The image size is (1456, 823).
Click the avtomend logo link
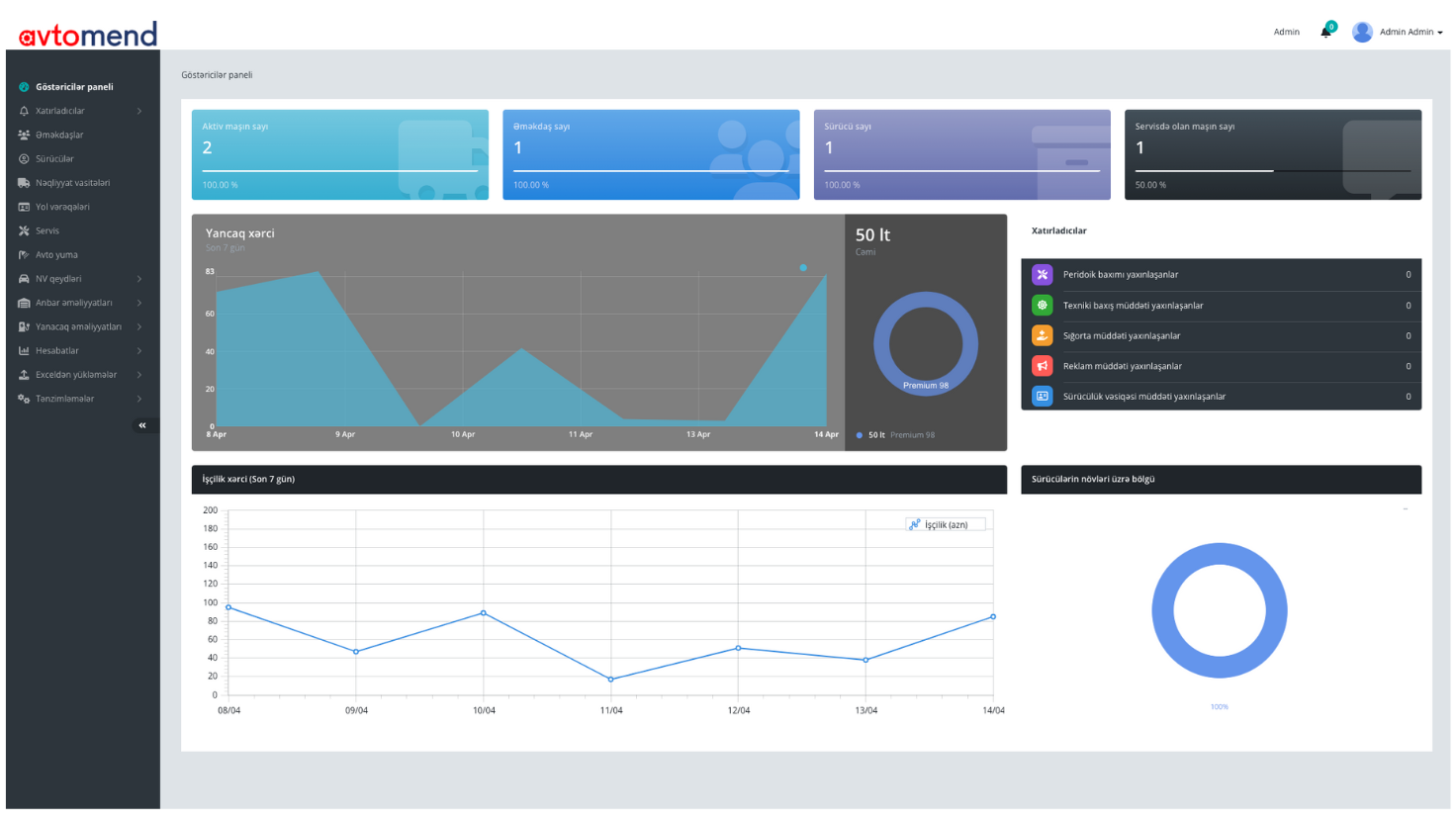[88, 35]
